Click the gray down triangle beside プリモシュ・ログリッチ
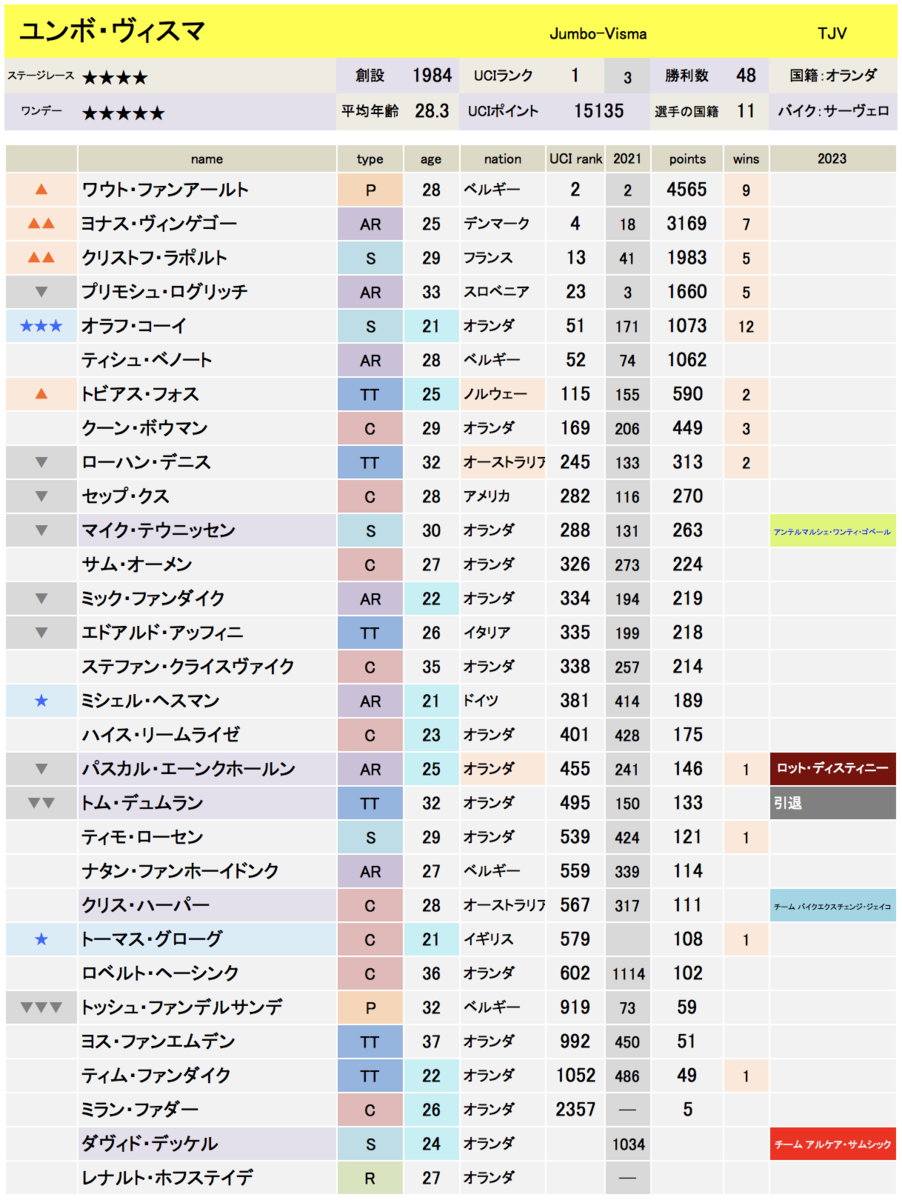902x1200 pixels. (x=41, y=292)
